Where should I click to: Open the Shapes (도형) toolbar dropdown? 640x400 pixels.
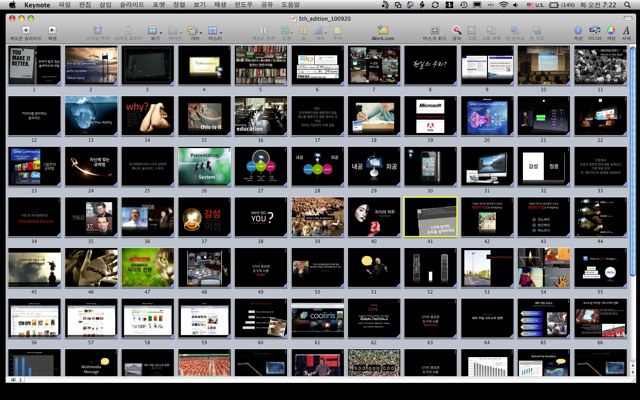point(286,31)
